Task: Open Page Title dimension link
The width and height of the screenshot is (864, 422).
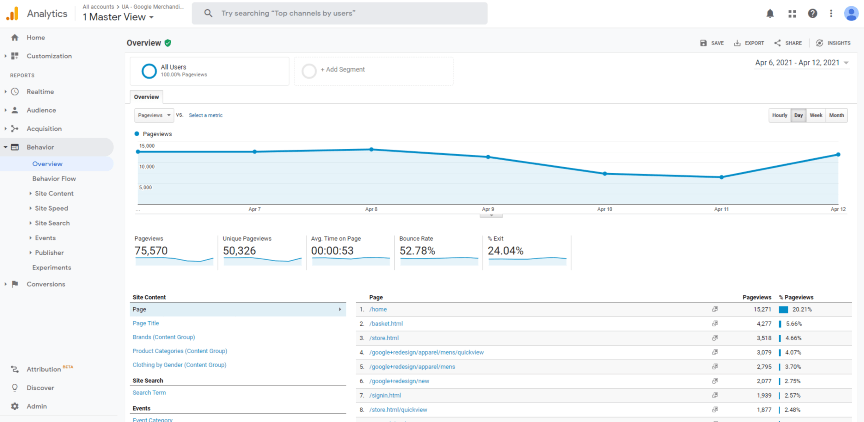Action: point(145,323)
